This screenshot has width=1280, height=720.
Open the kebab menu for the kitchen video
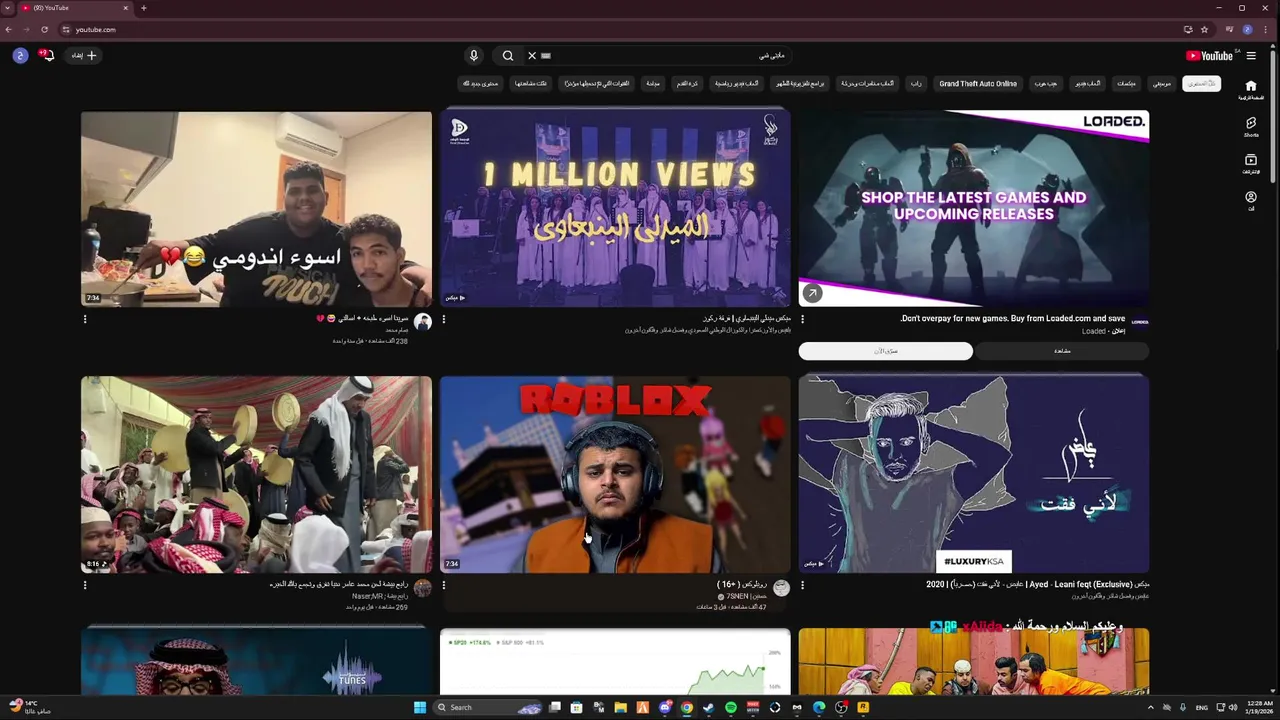click(85, 320)
